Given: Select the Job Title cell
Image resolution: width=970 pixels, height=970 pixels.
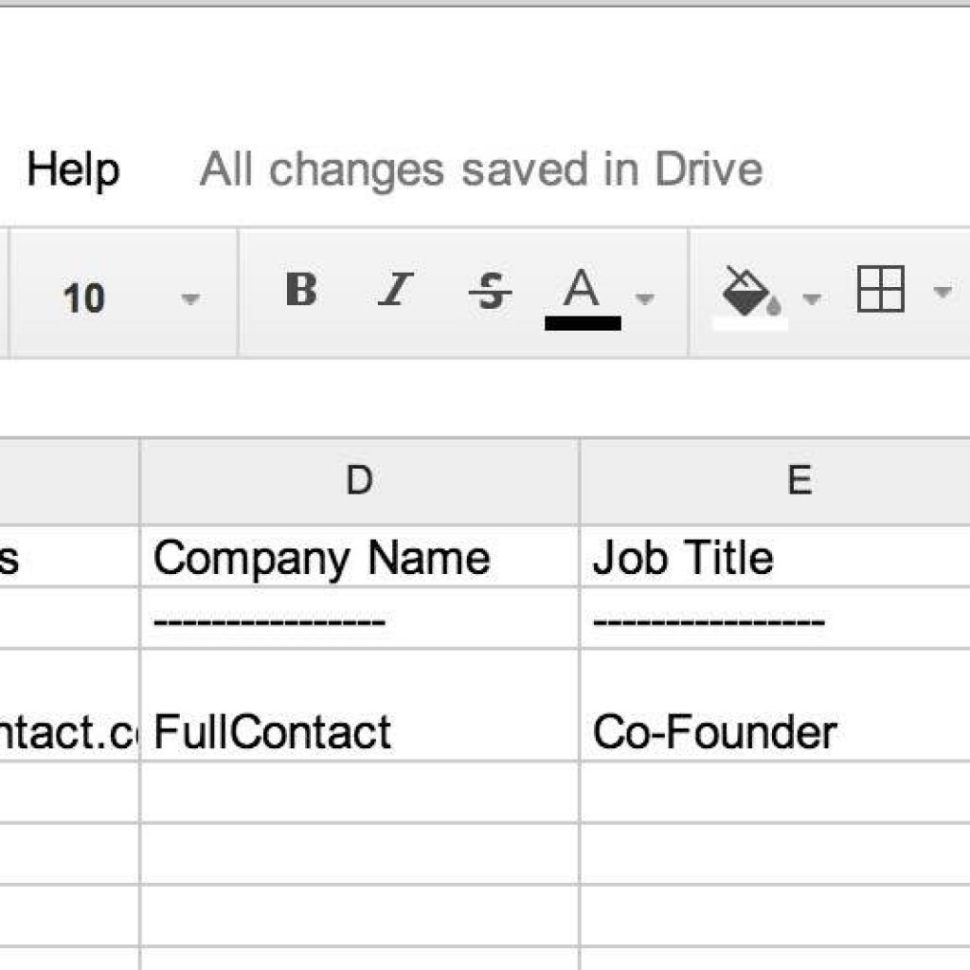Looking at the screenshot, I should pos(775,557).
